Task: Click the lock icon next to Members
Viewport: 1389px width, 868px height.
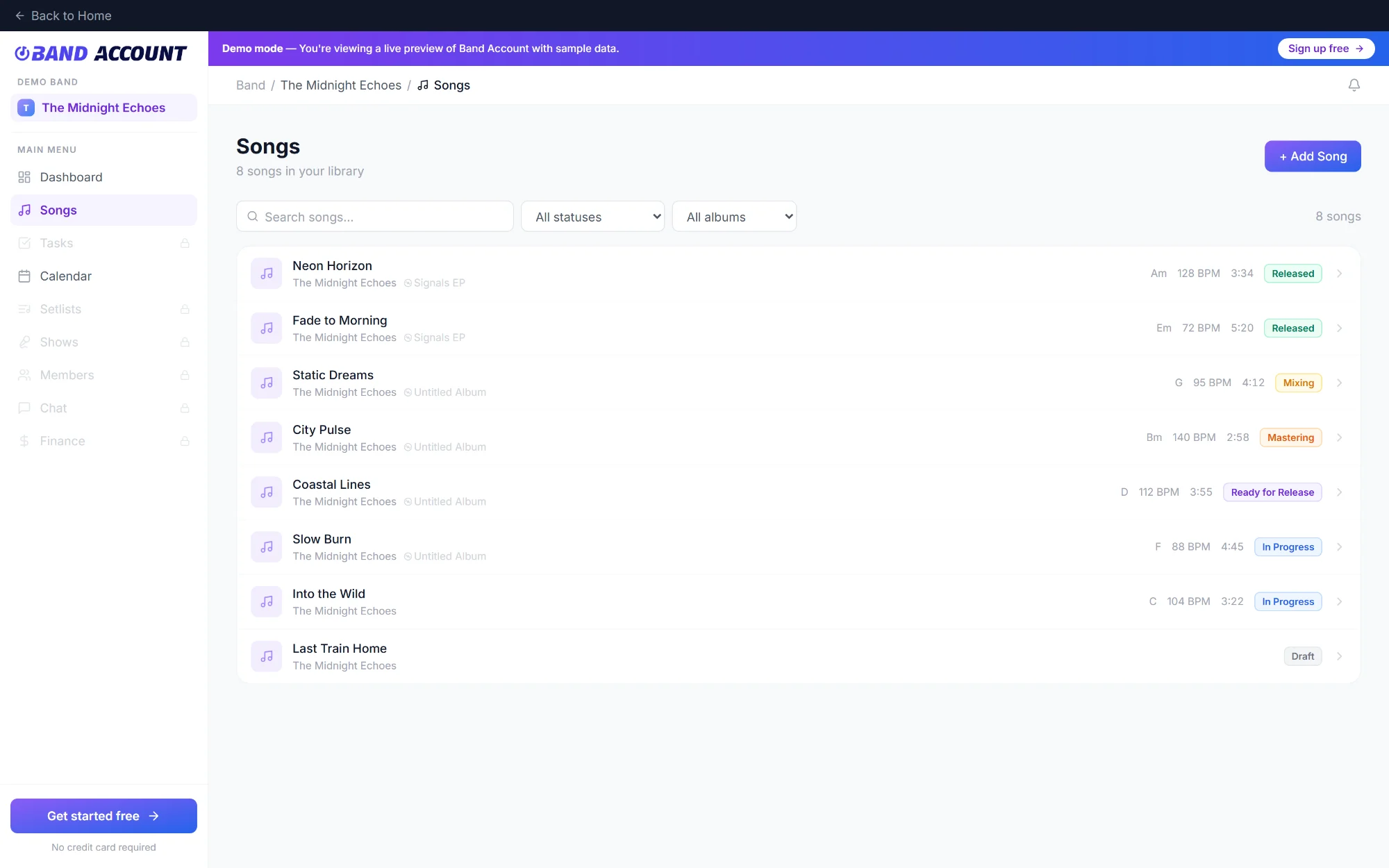Action: (185, 375)
